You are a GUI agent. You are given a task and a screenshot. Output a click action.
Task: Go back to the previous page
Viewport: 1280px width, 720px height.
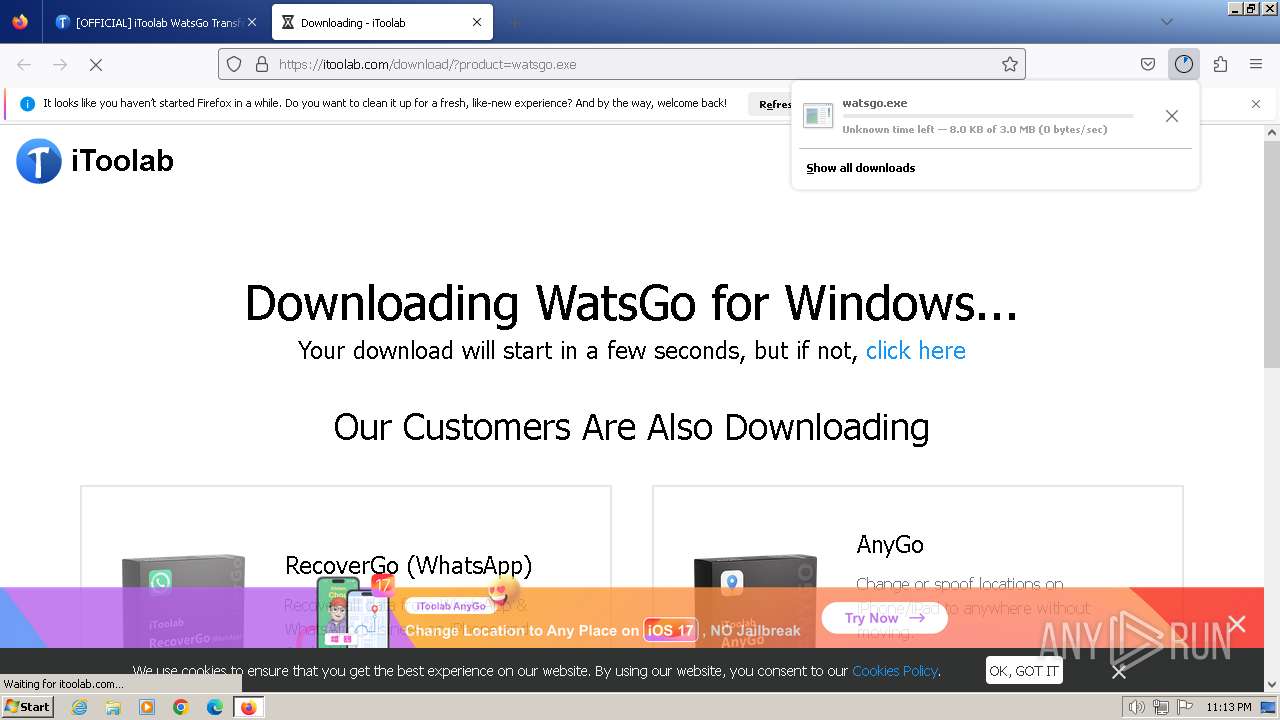tap(24, 64)
